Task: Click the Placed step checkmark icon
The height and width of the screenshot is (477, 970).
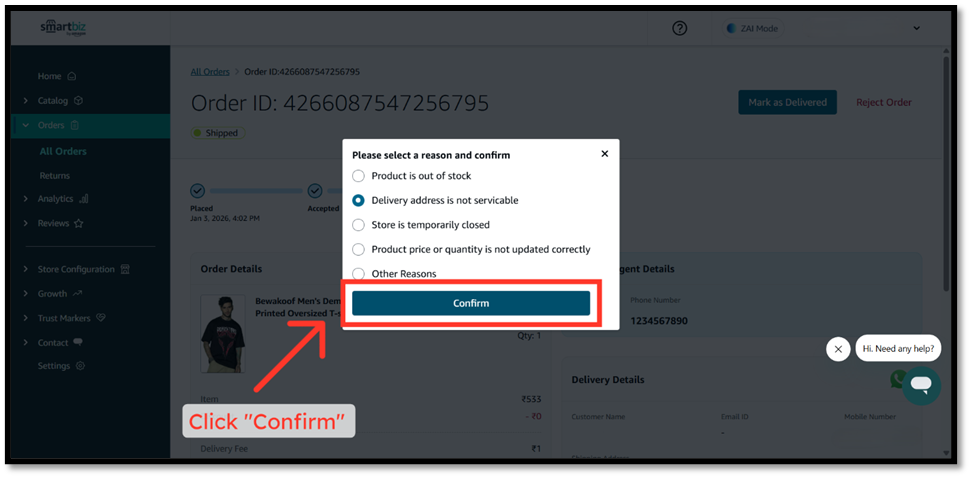Action: pyautogui.click(x=198, y=190)
